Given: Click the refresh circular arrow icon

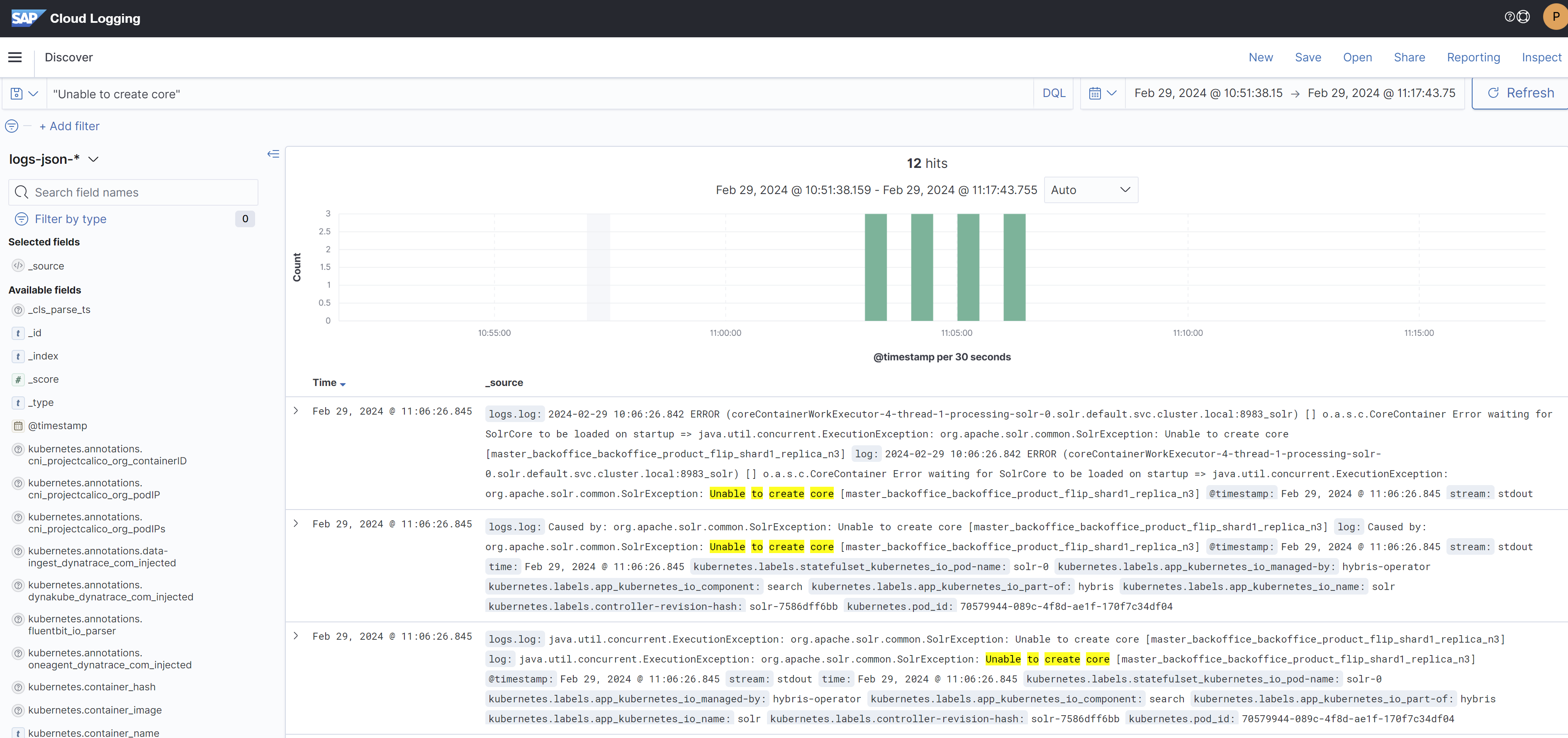Looking at the screenshot, I should pos(1493,93).
